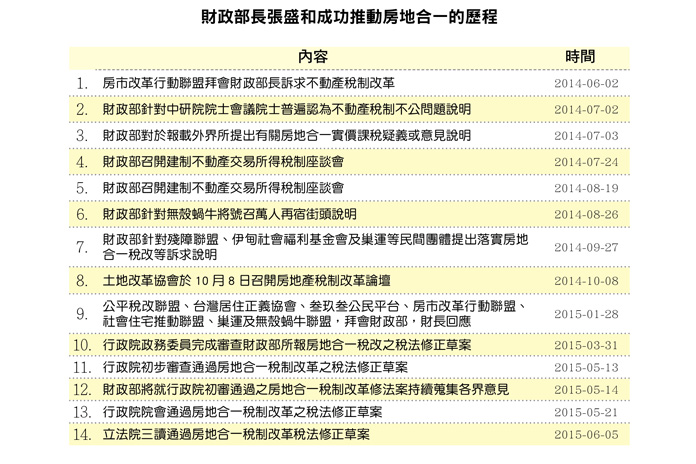
Task: Open the entry about 中研院院士會議
Action: 271,108
